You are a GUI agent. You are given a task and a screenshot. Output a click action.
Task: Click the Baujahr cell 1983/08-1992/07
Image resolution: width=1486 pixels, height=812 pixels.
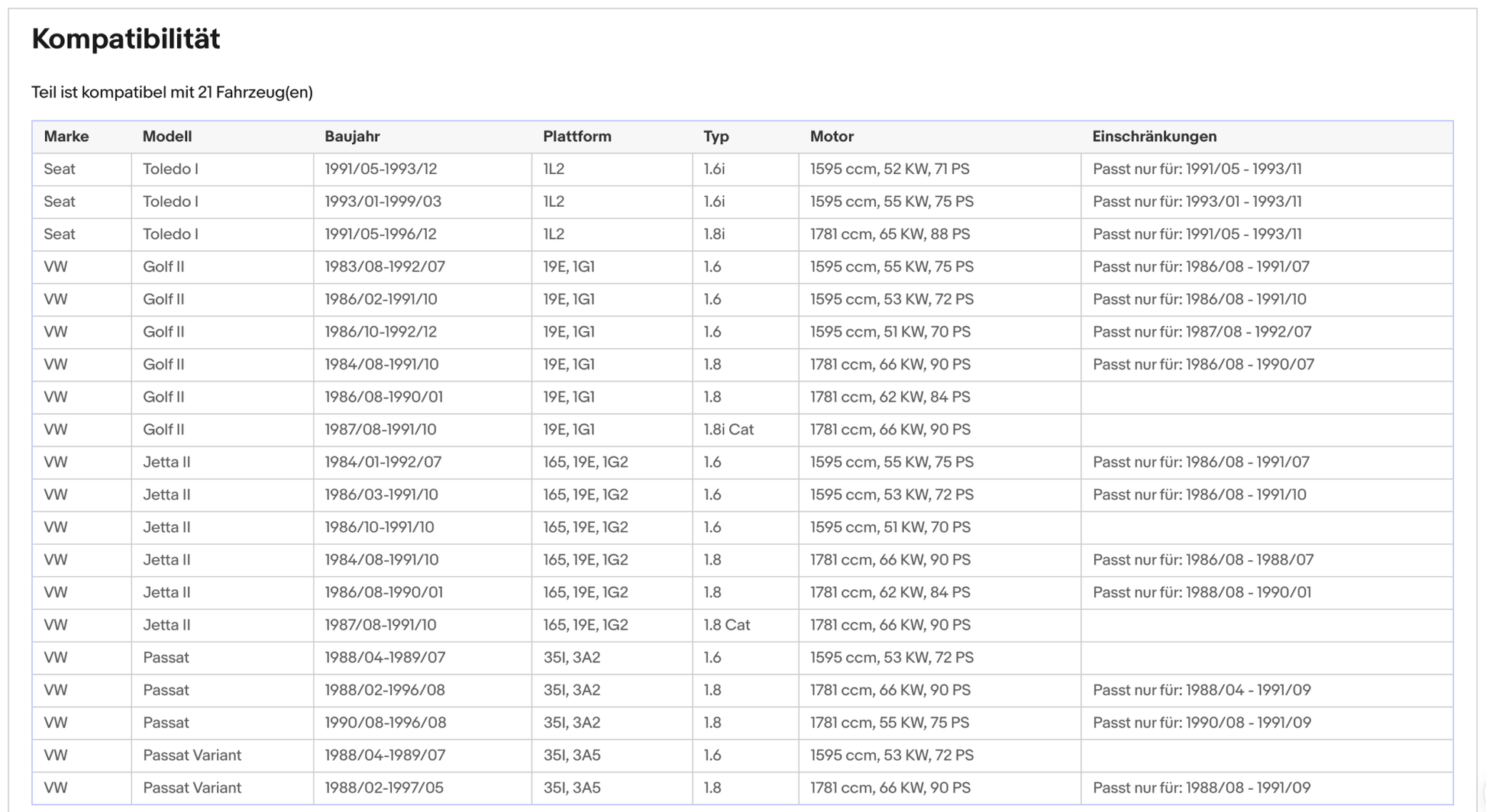pyautogui.click(x=384, y=267)
